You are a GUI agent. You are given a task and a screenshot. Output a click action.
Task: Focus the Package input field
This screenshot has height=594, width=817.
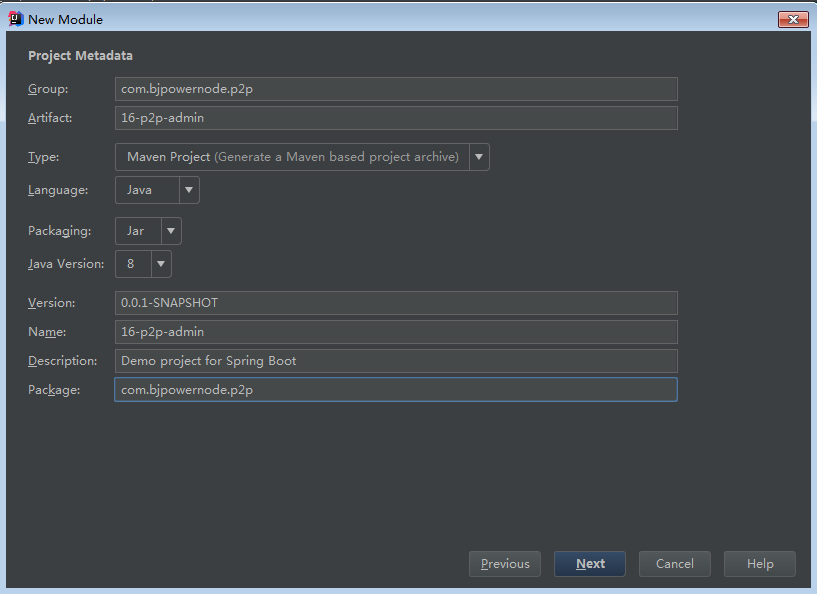[x=396, y=390]
